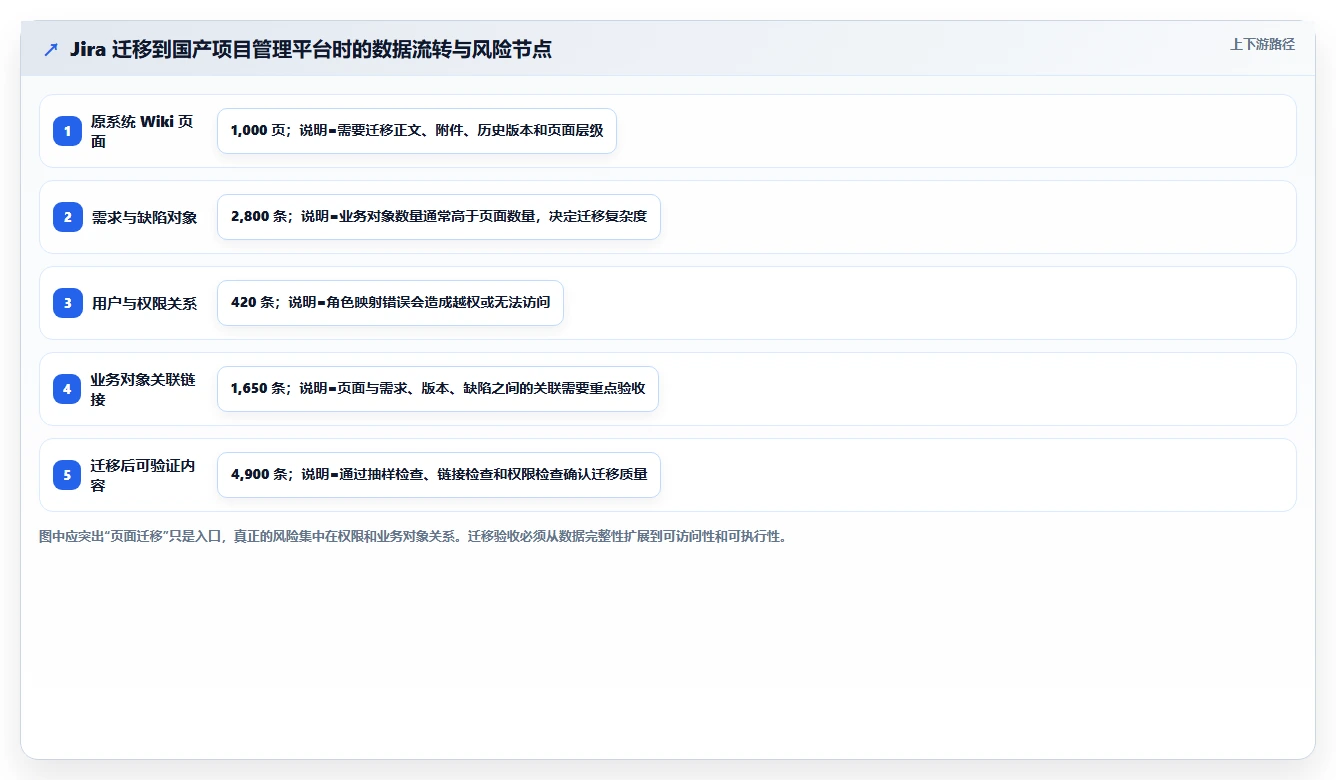Click step number 5 badge

pyautogui.click(x=67, y=475)
